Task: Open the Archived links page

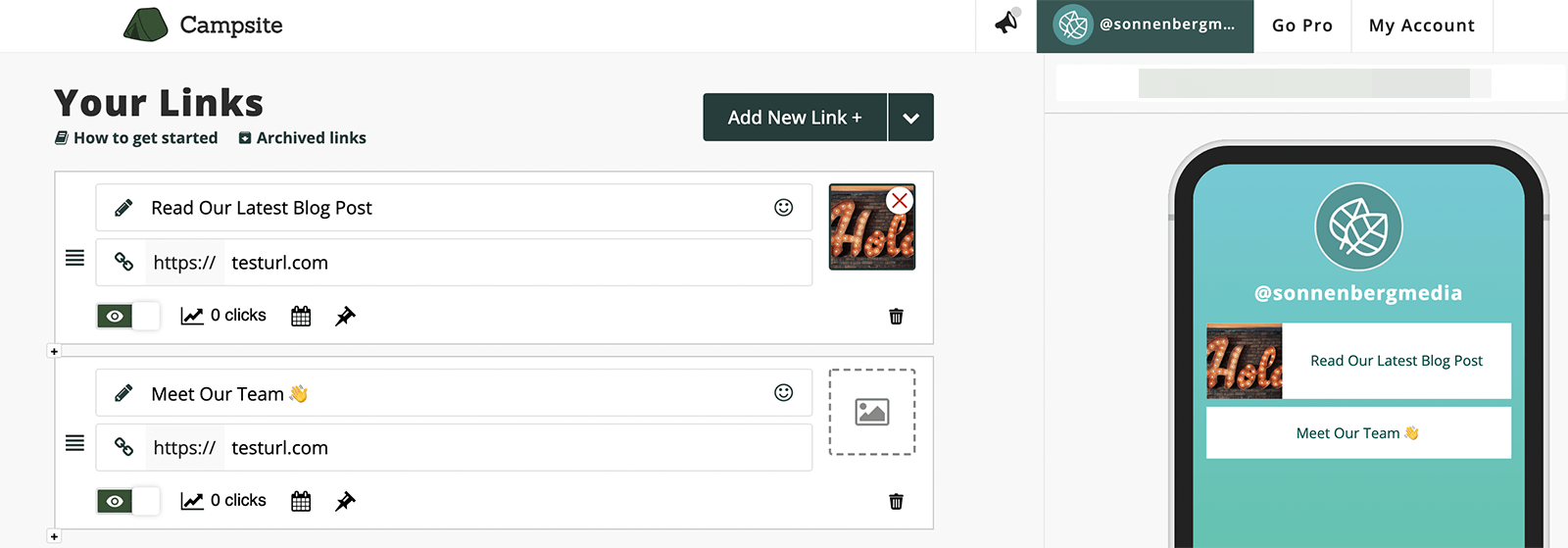Action: (303, 138)
